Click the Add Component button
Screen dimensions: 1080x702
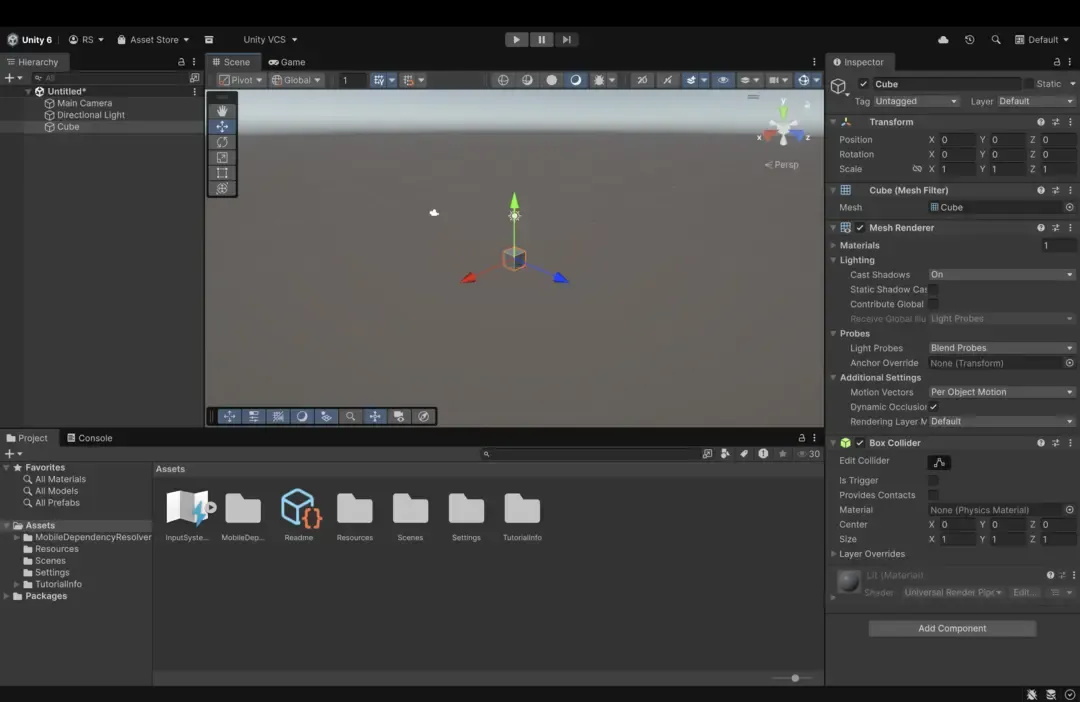(x=952, y=629)
